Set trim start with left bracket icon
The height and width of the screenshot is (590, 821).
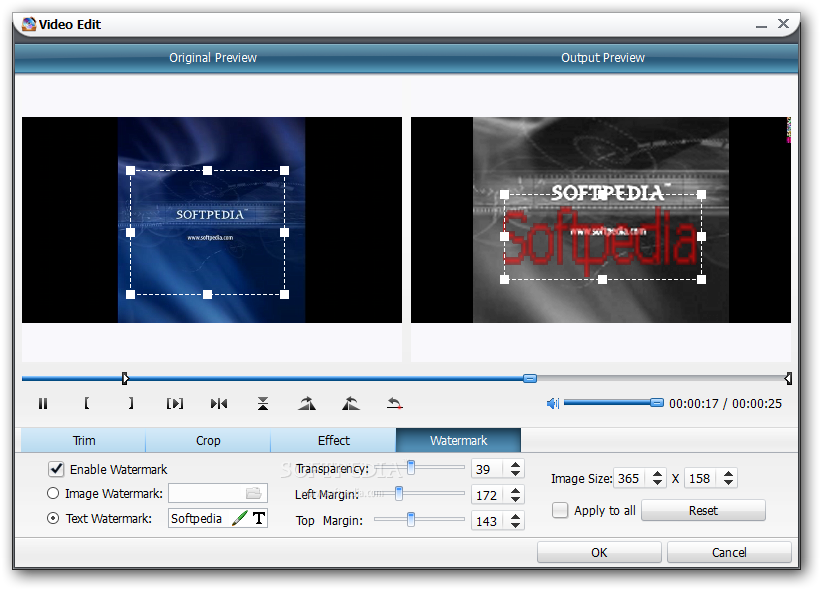[x=87, y=403]
